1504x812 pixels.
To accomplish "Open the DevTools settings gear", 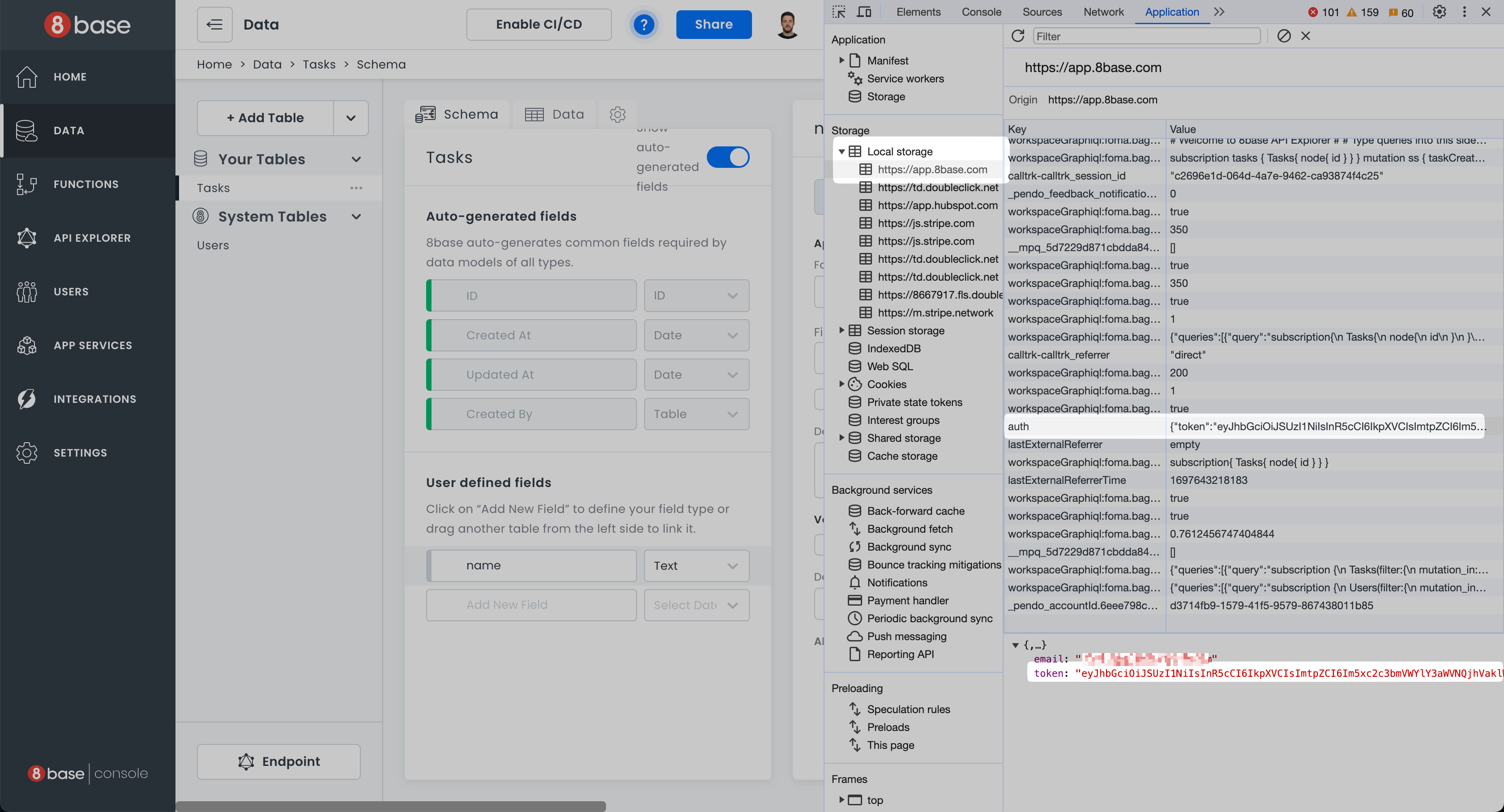I will (x=1439, y=12).
